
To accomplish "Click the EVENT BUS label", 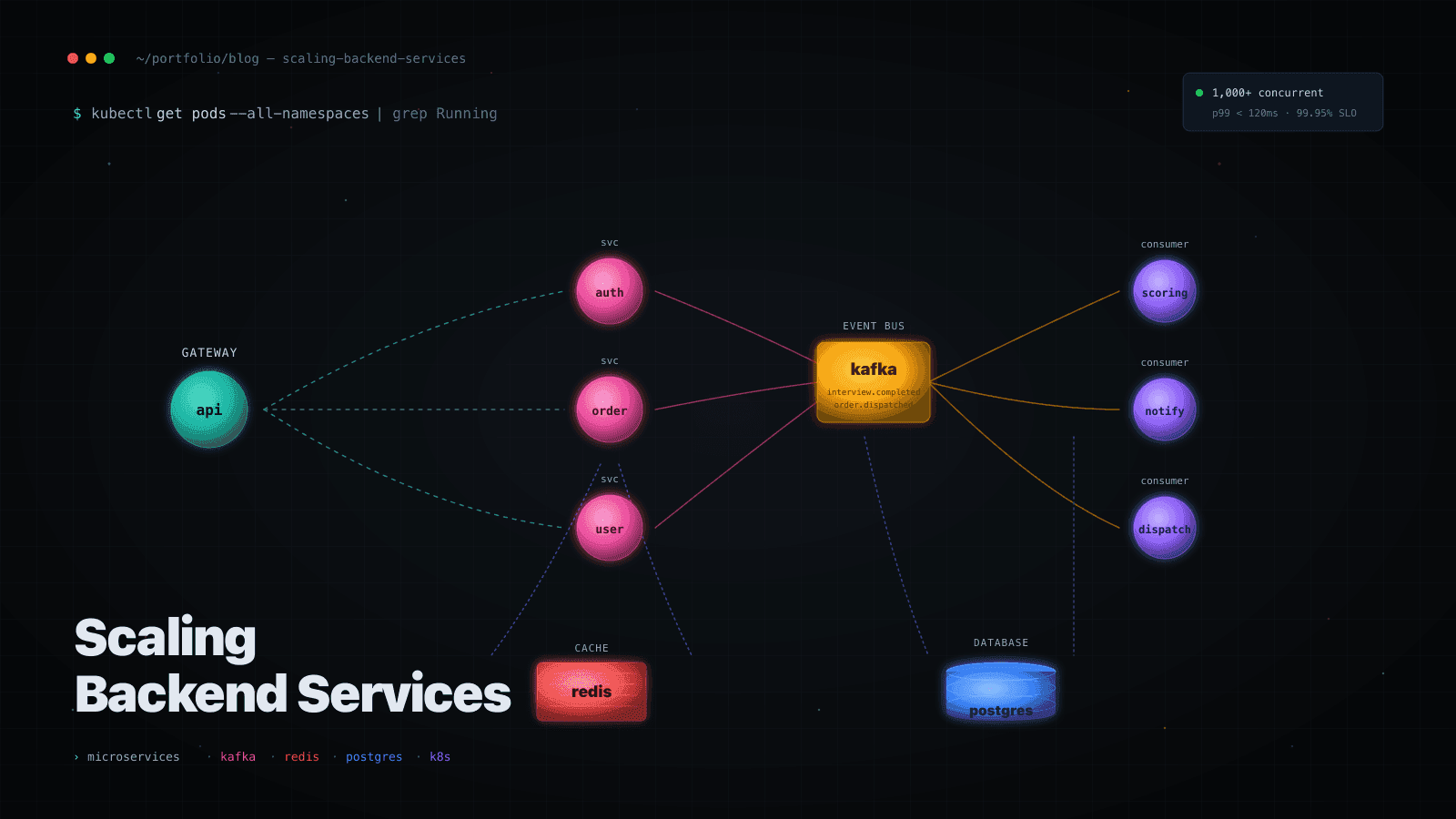I will pos(874,326).
